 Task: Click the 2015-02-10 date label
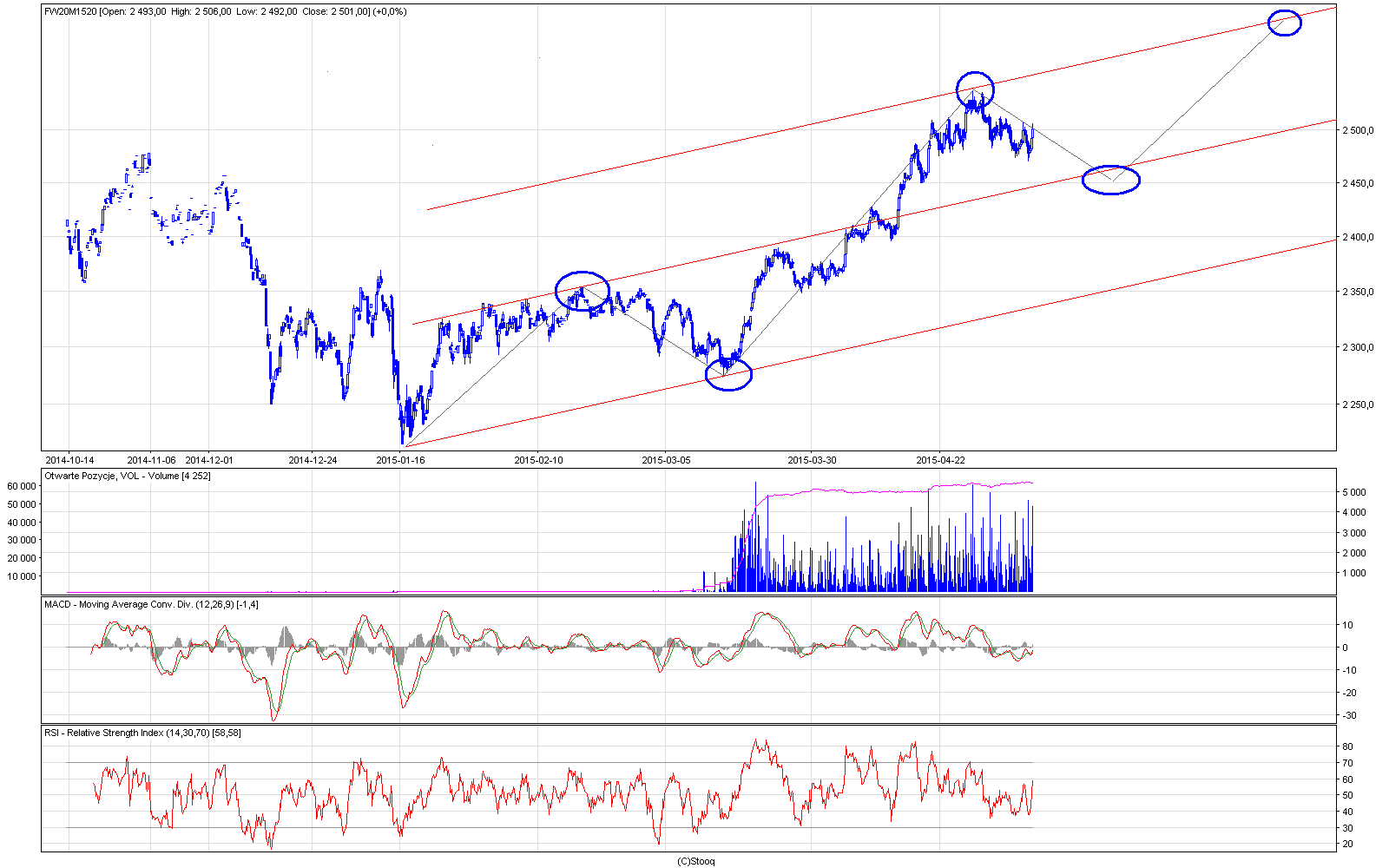[538, 460]
